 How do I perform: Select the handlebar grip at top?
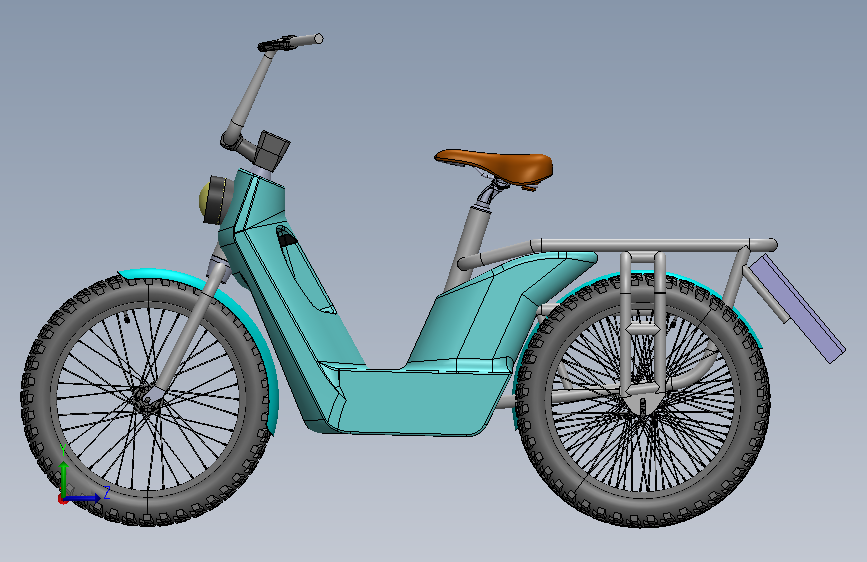coord(307,40)
